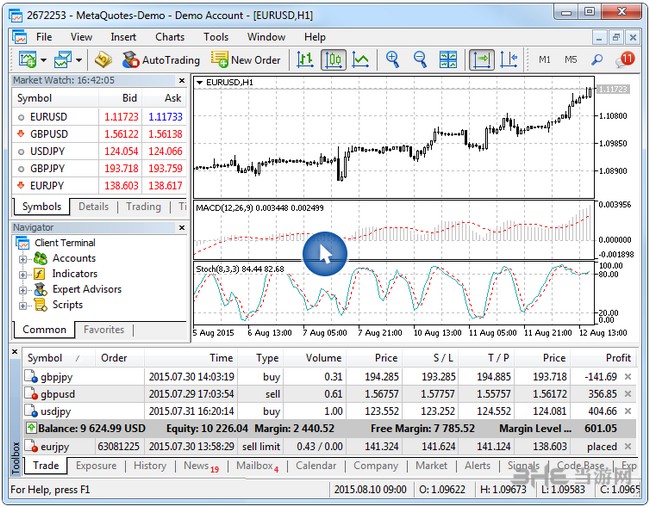Toggle Chart Shift button
This screenshot has width=650, height=507.
pos(509,60)
